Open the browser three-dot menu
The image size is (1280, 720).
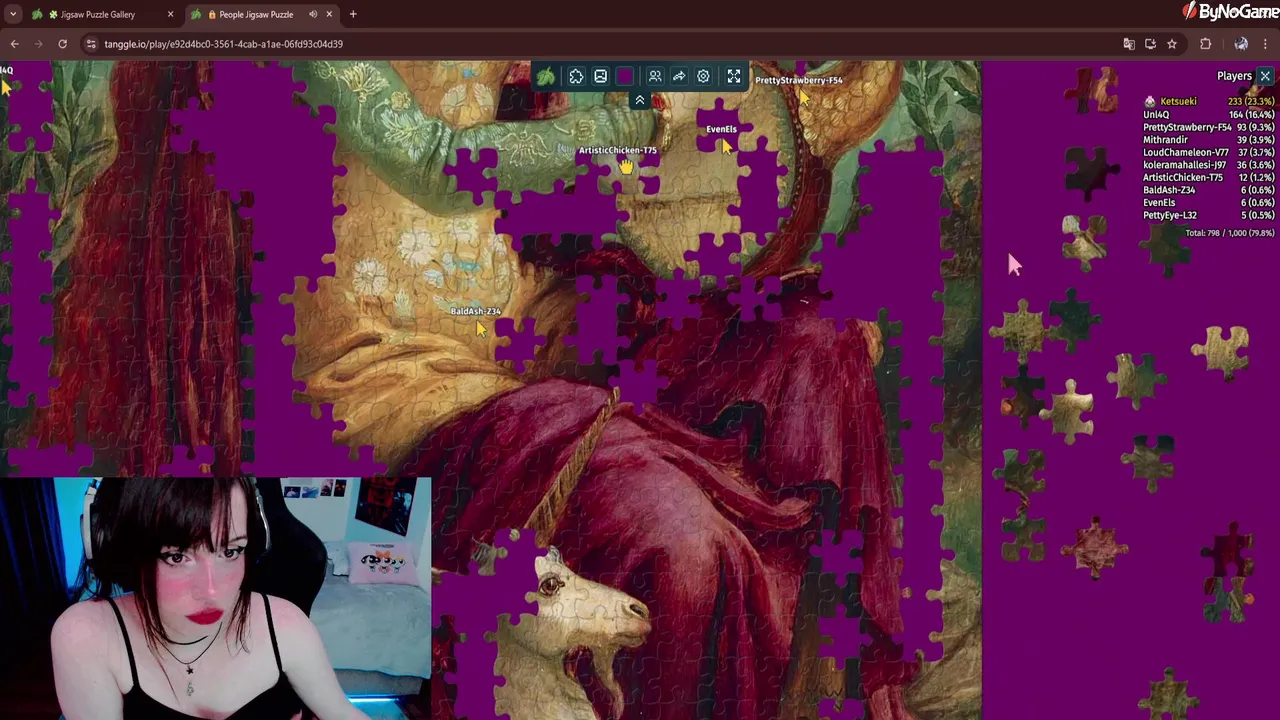[1266, 44]
